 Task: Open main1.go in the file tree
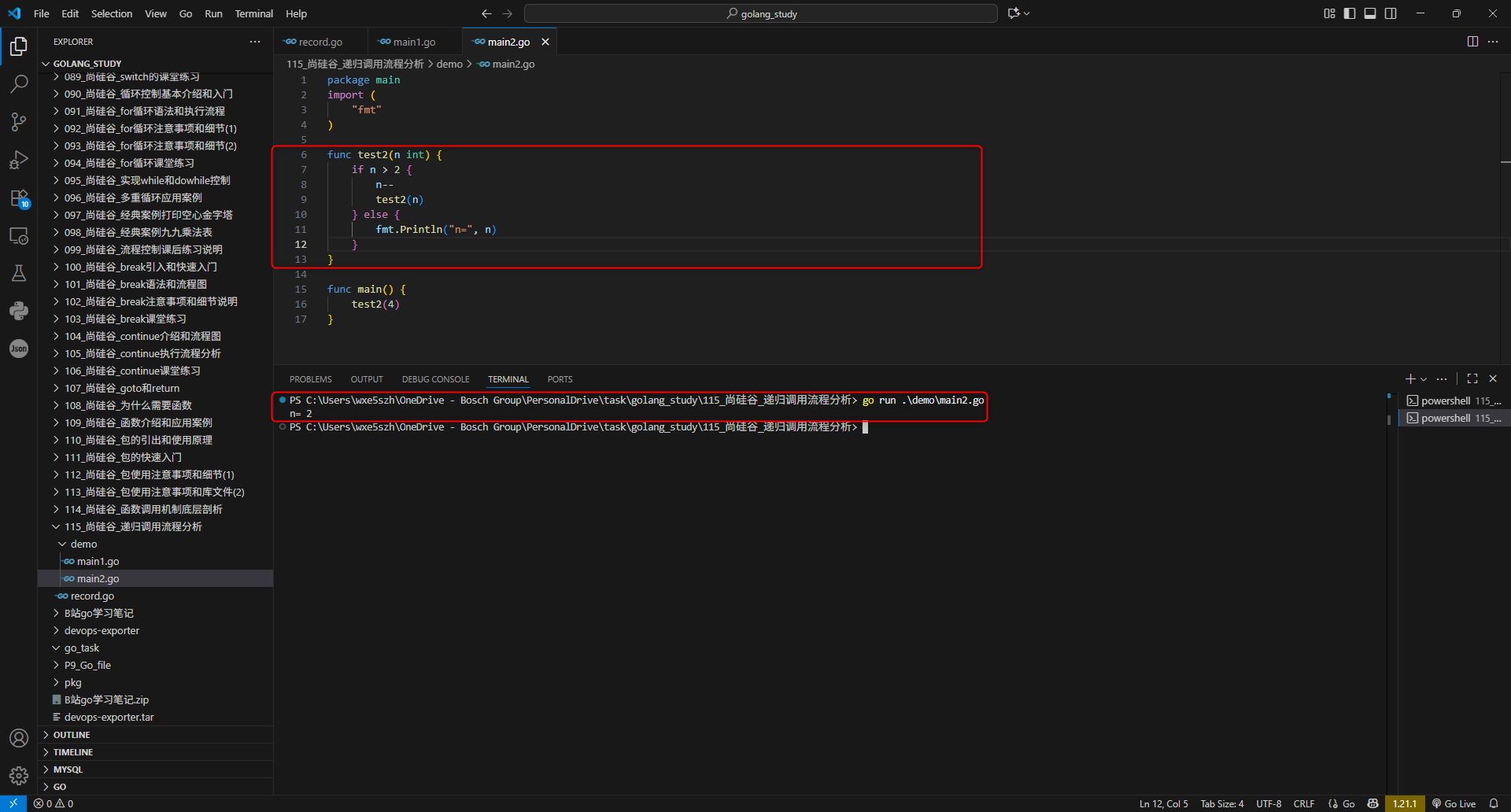point(156,561)
